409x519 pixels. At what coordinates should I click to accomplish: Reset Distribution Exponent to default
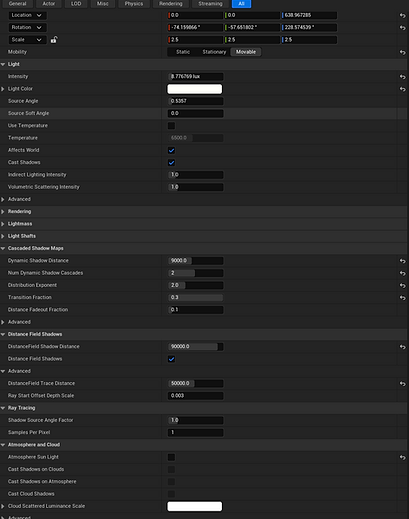(x=402, y=286)
